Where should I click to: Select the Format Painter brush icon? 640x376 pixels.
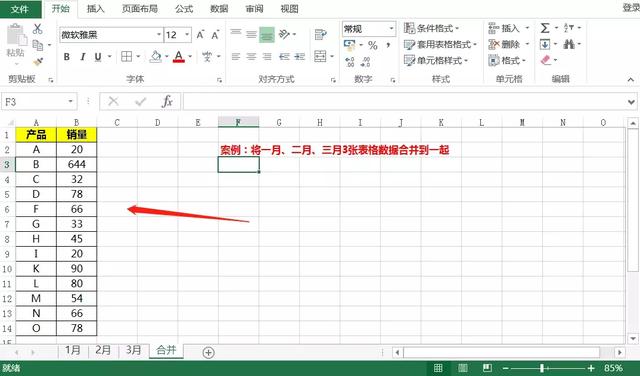click(38, 62)
